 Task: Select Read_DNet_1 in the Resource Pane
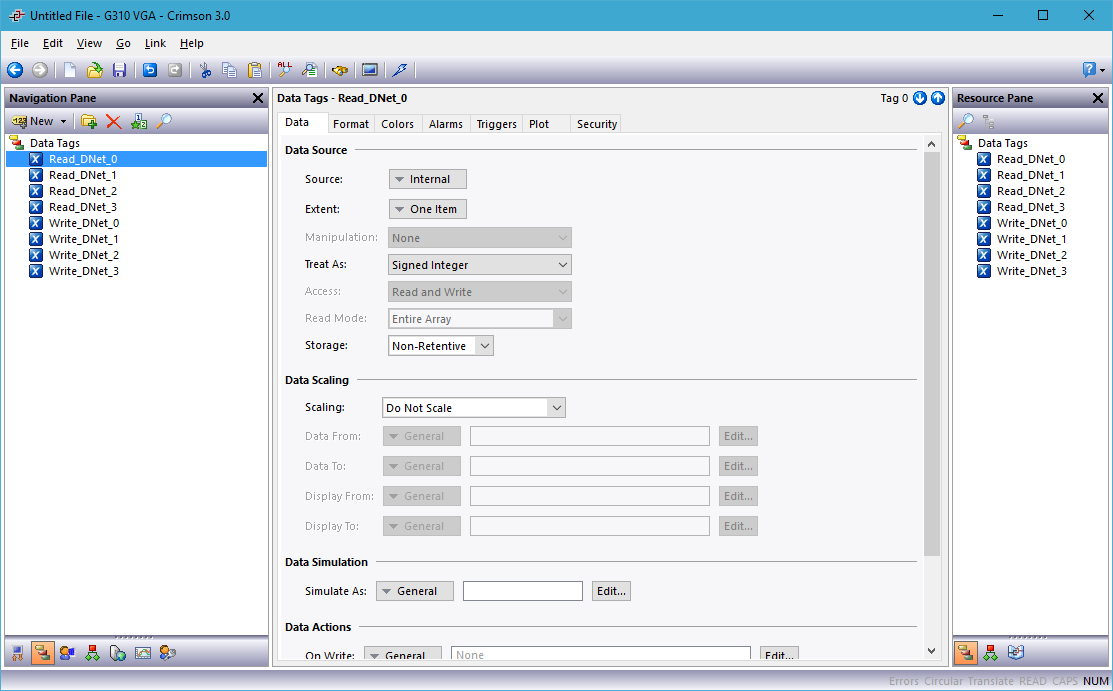click(1031, 175)
